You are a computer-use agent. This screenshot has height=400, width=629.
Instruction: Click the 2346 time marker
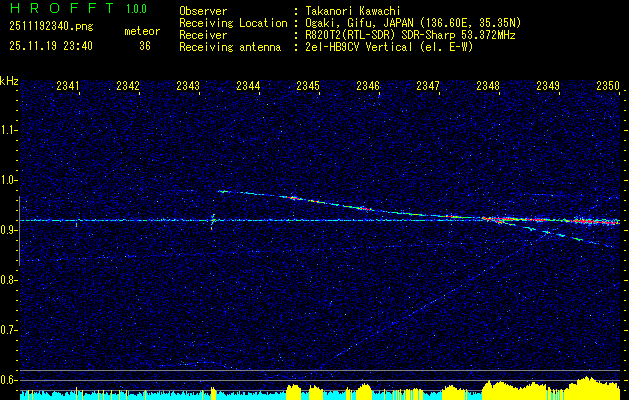[x=368, y=85]
